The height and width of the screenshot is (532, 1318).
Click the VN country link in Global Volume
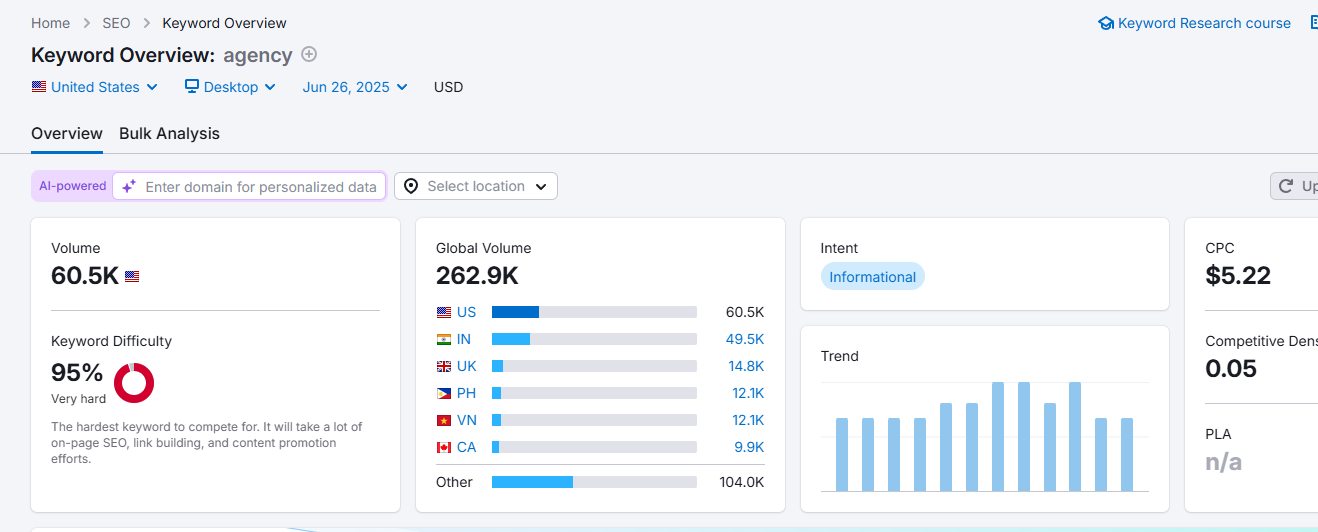[x=467, y=420]
